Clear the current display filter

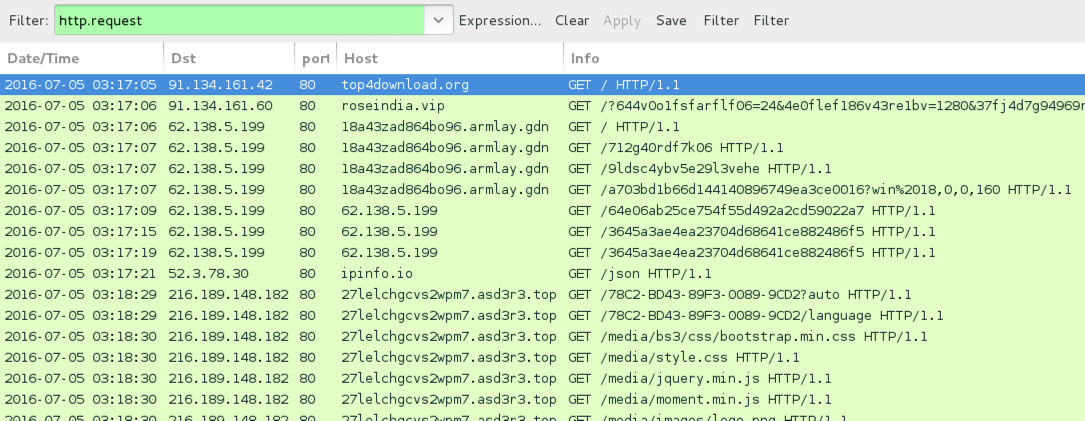[572, 20]
